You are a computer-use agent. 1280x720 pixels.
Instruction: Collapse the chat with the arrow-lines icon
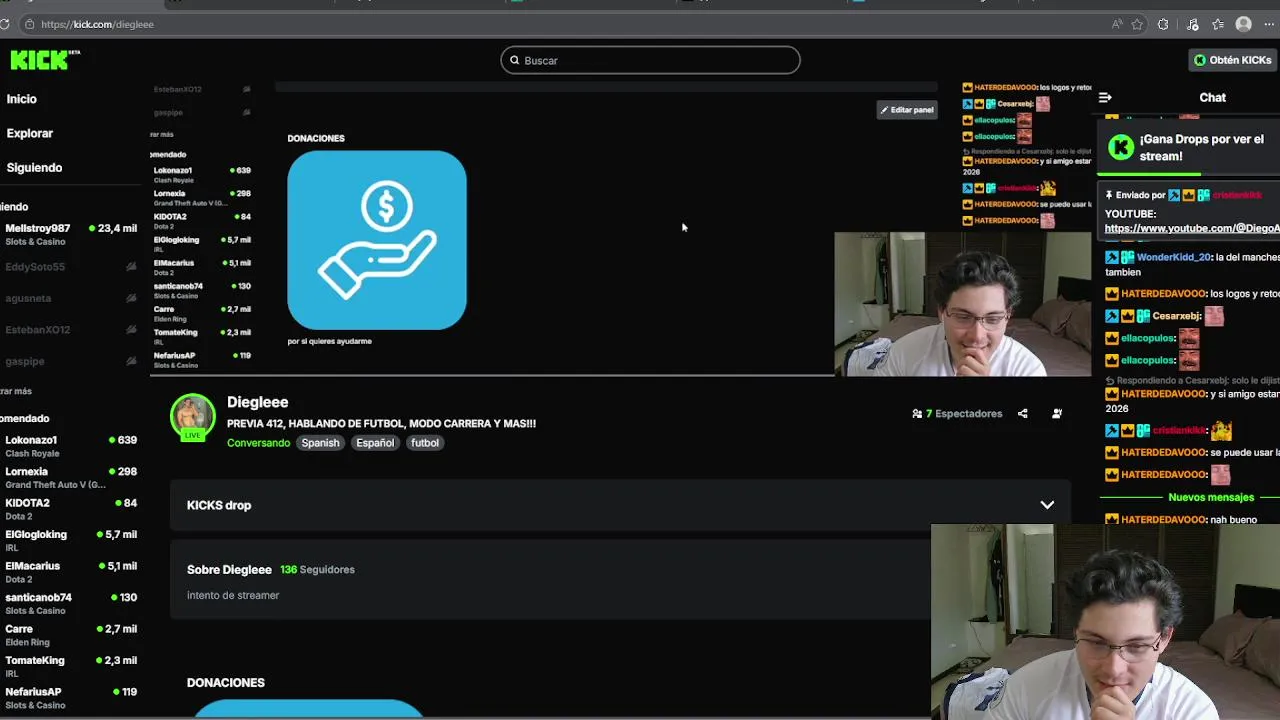click(1105, 97)
